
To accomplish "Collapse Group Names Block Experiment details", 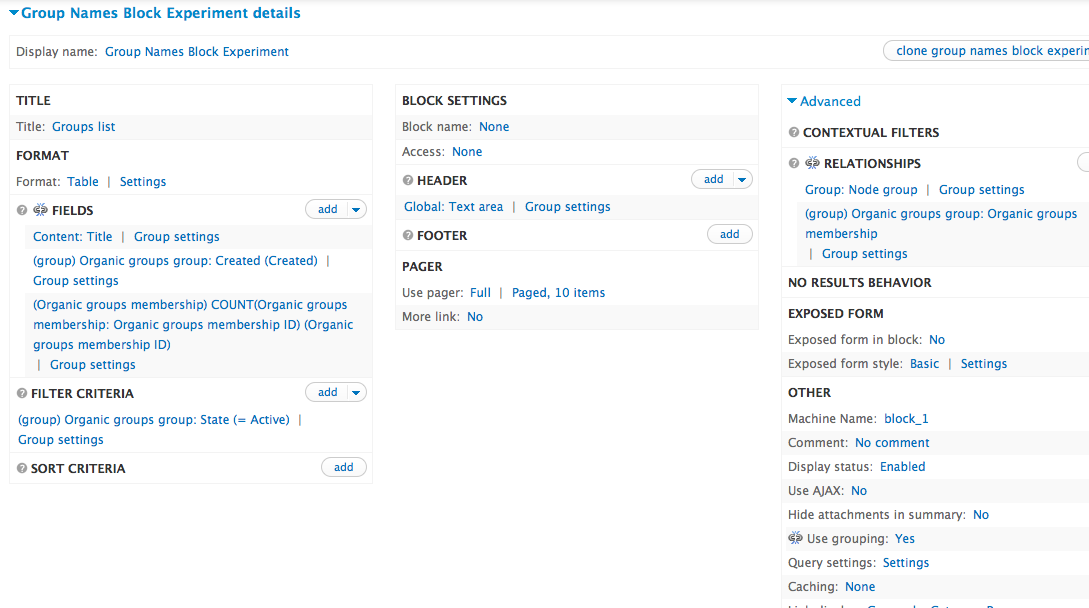I will [14, 13].
